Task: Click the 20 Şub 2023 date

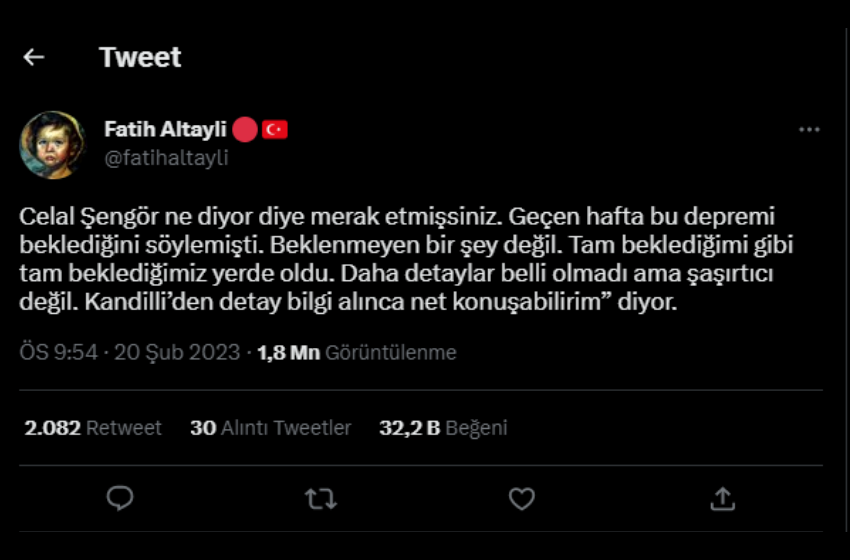Action: click(x=177, y=352)
